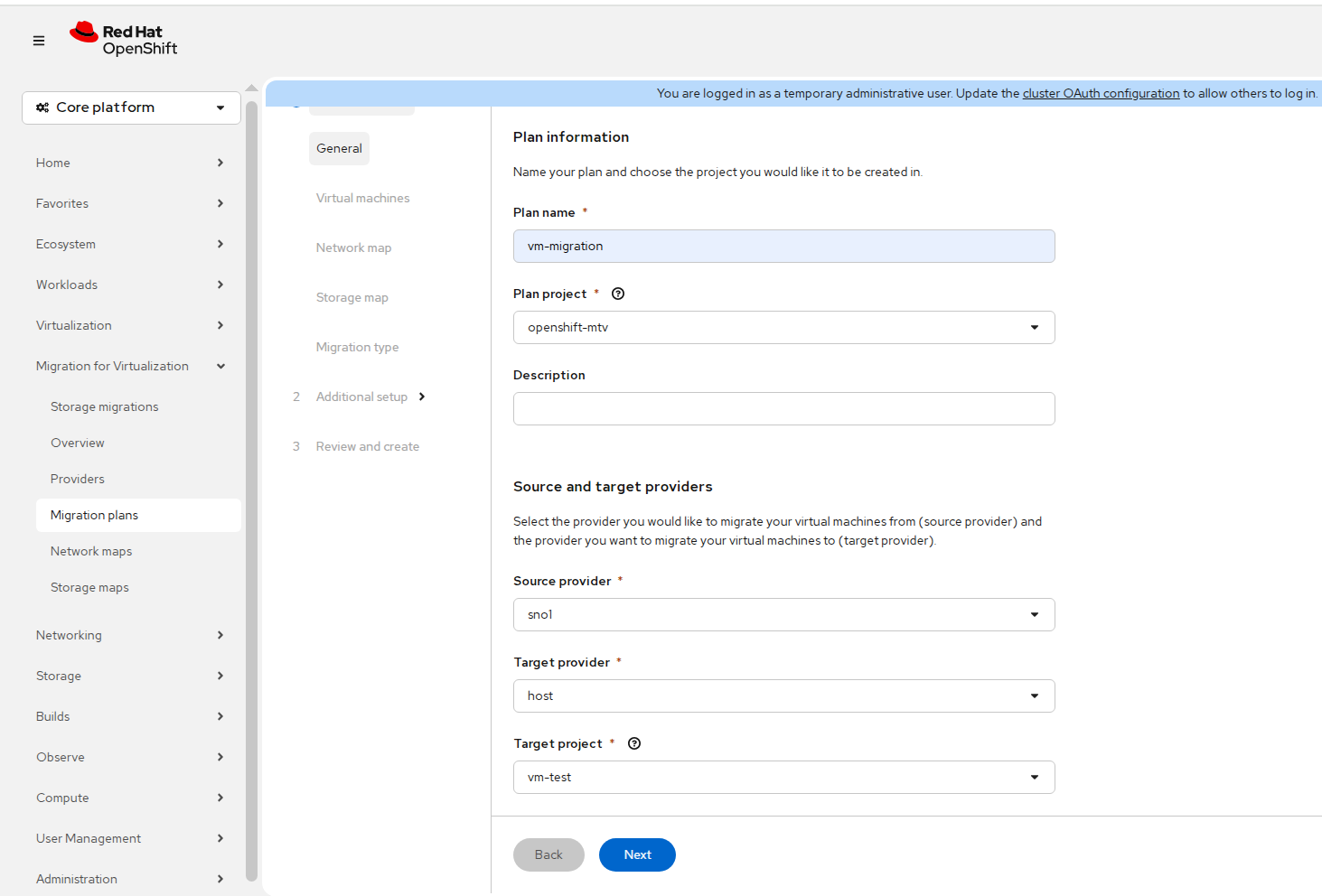The height and width of the screenshot is (896, 1322).
Task: Expand the Additional setup step chevron
Action: click(422, 397)
